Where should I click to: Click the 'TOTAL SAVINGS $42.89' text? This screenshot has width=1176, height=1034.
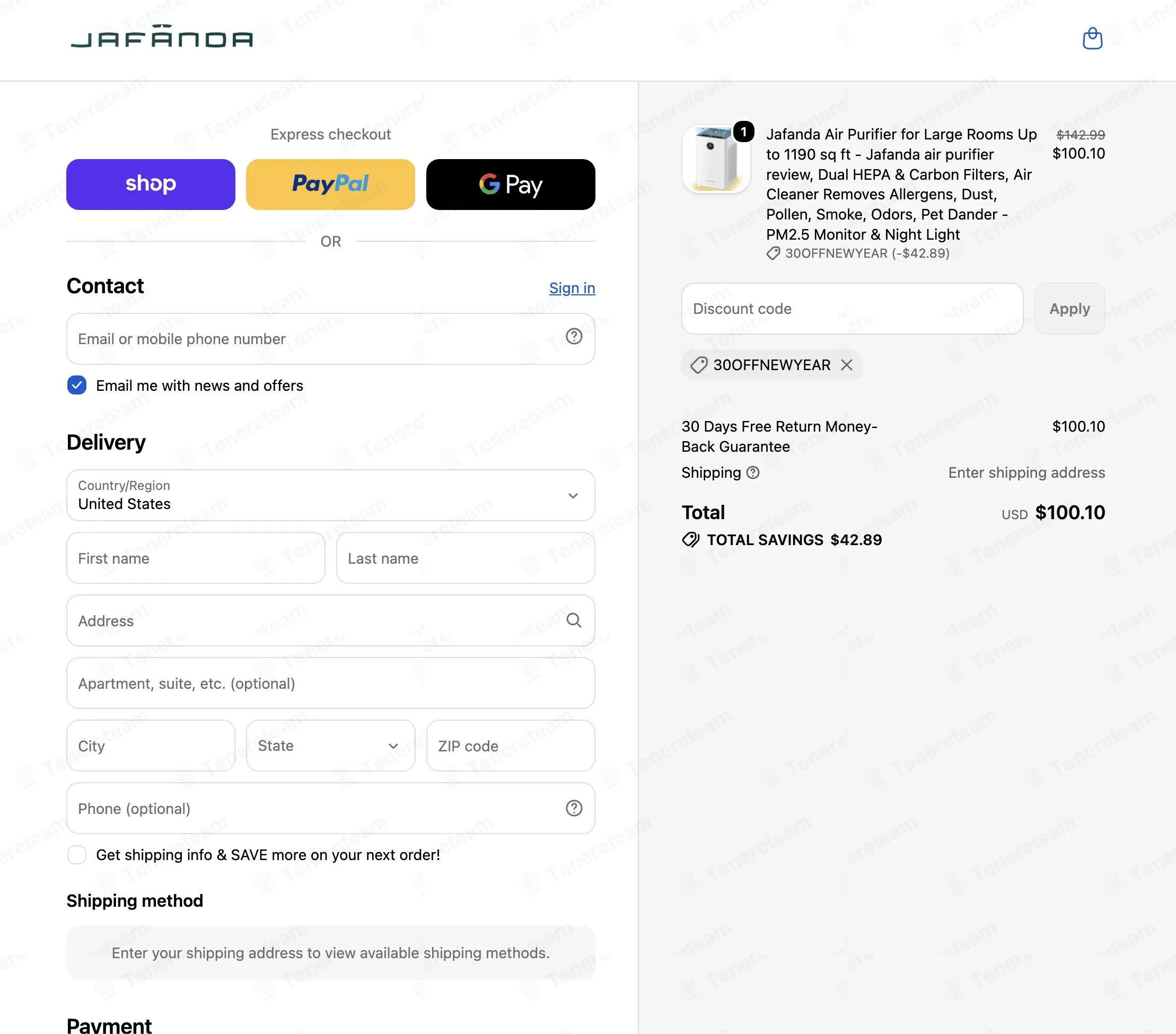(794, 540)
